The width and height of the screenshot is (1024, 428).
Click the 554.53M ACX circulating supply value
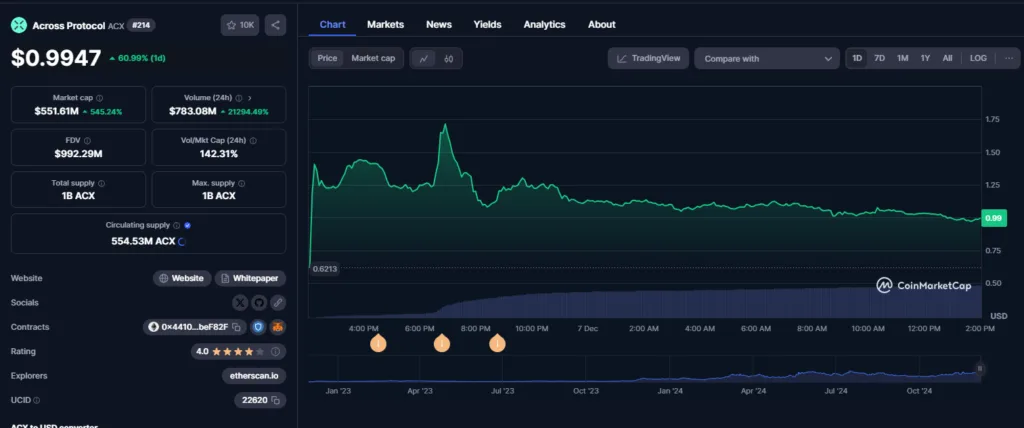pyautogui.click(x=144, y=241)
